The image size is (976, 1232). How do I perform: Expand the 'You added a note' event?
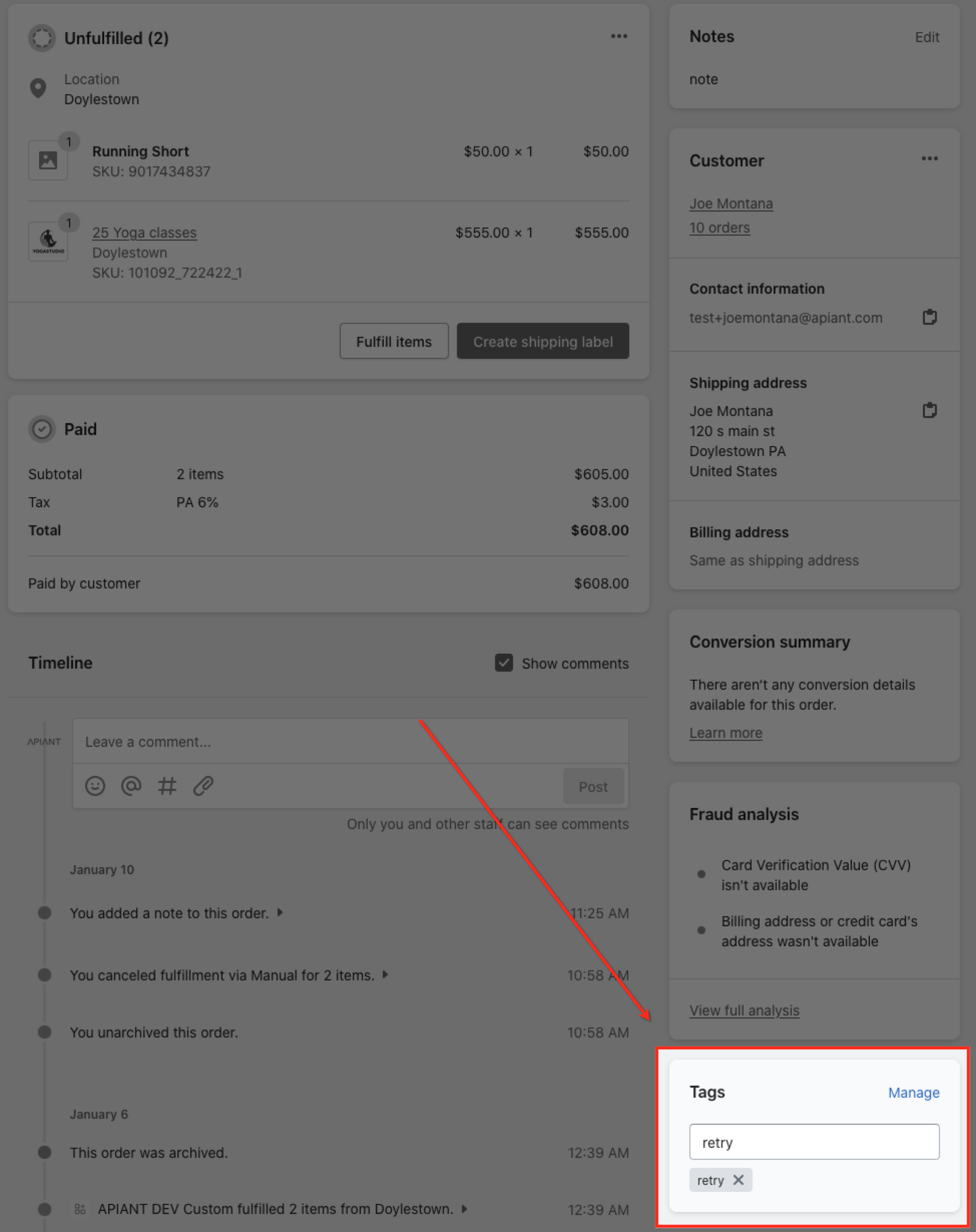(x=281, y=913)
